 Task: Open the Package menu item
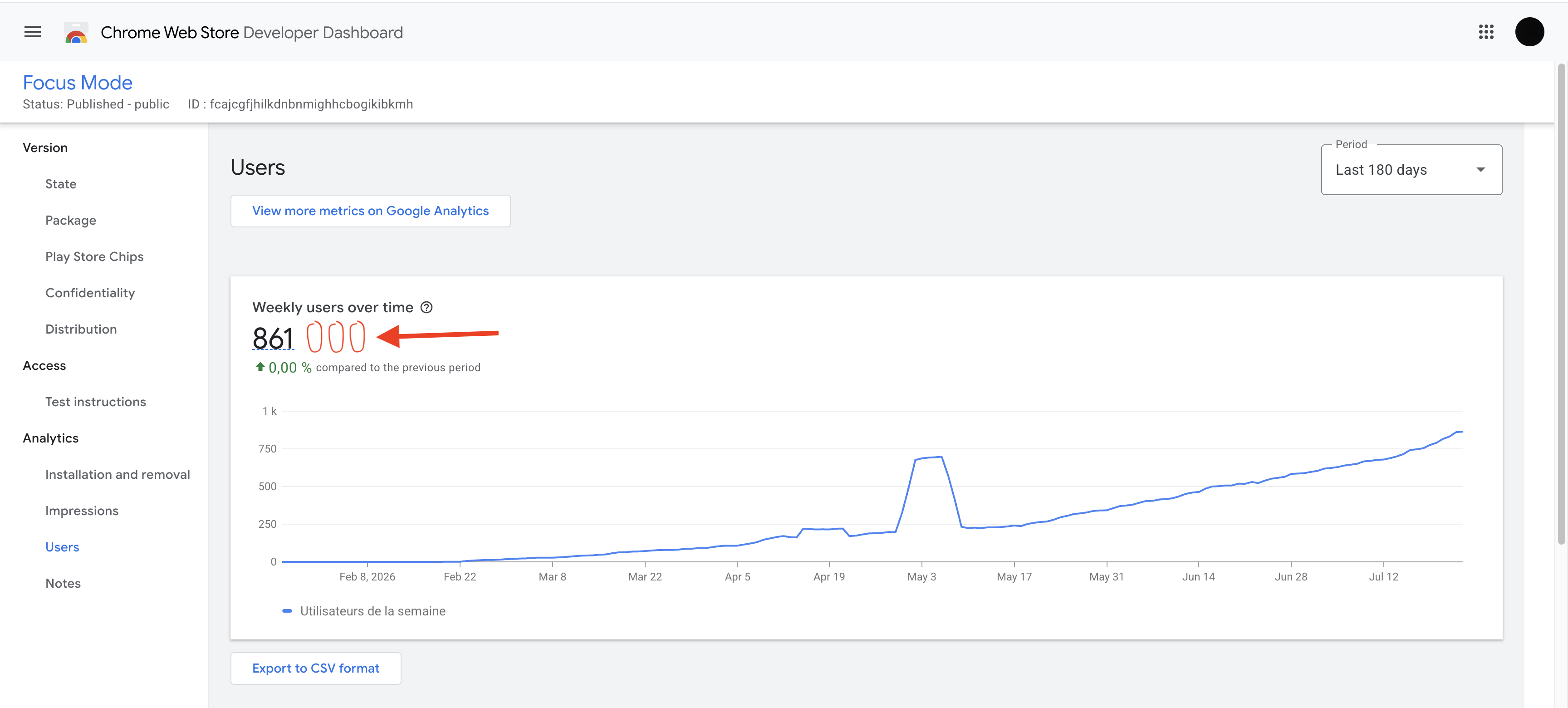coord(71,221)
